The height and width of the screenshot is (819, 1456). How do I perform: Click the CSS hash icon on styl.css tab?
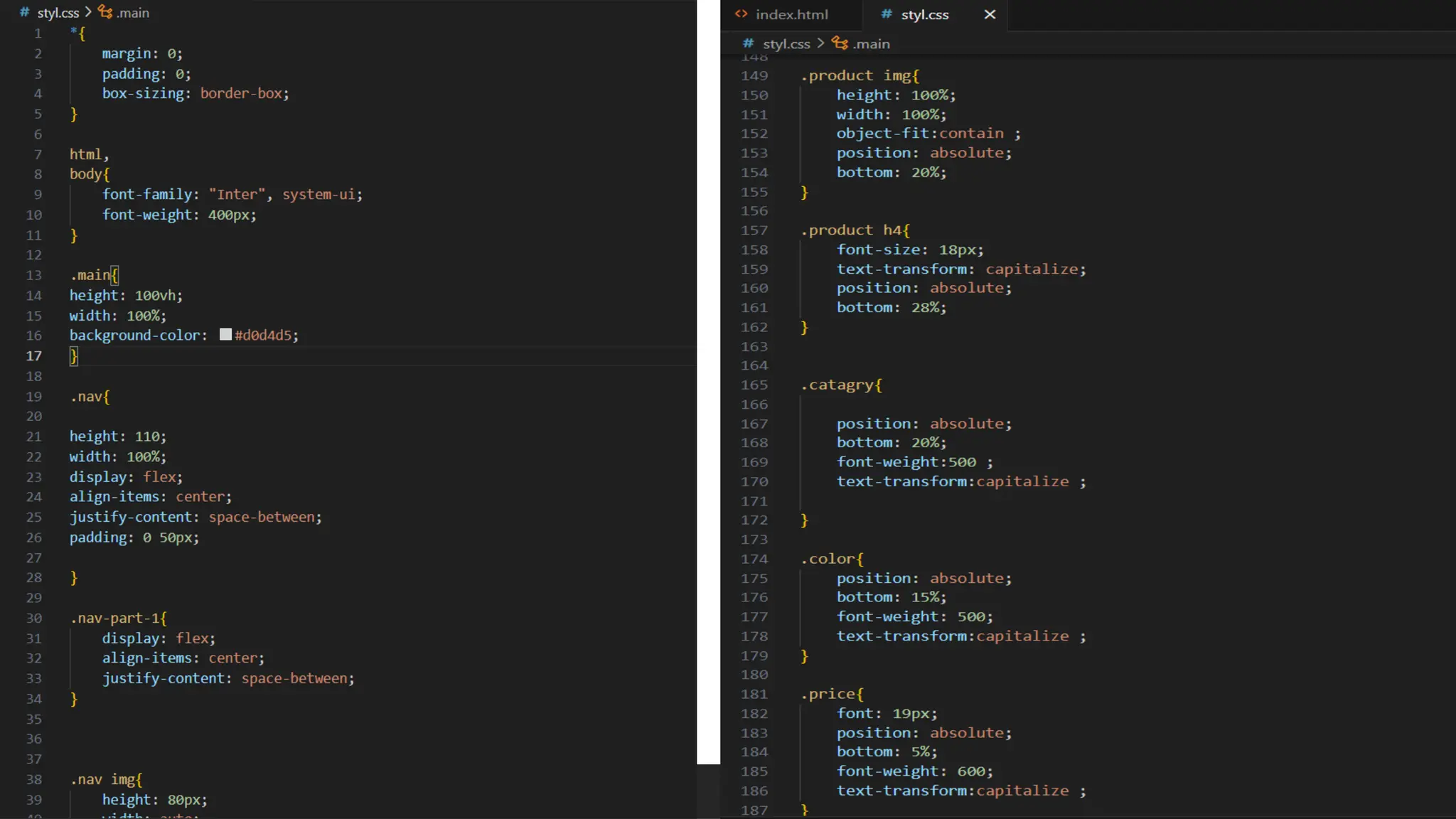click(886, 14)
